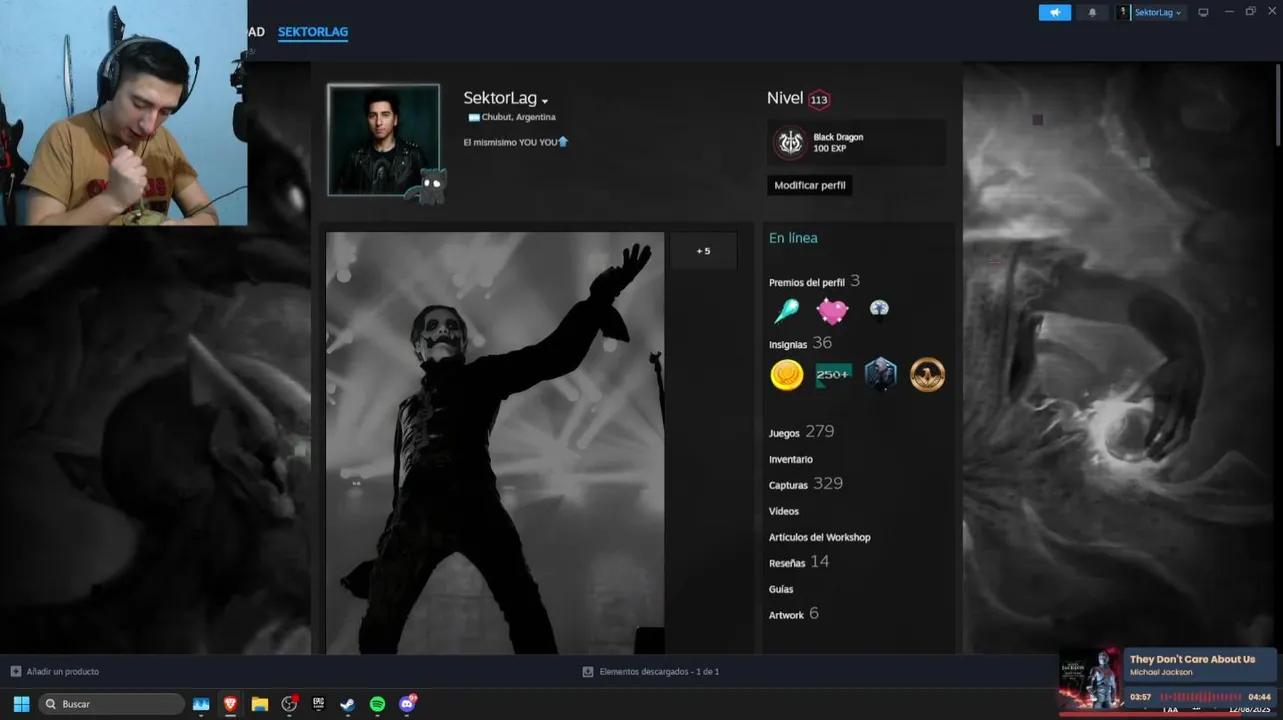
Task: Open the Reseñas 14 link
Action: (799, 562)
